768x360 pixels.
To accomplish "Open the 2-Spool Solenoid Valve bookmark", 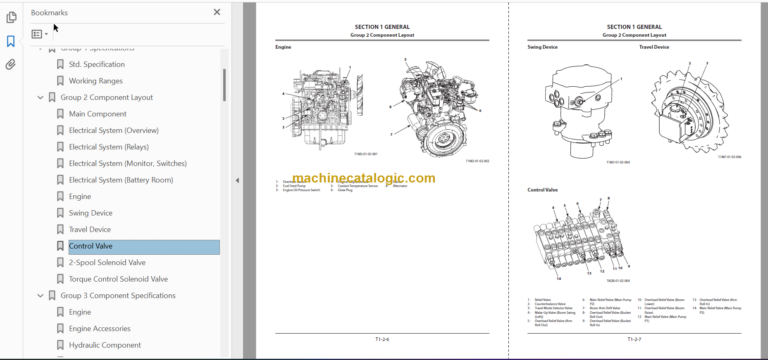I will [107, 263].
